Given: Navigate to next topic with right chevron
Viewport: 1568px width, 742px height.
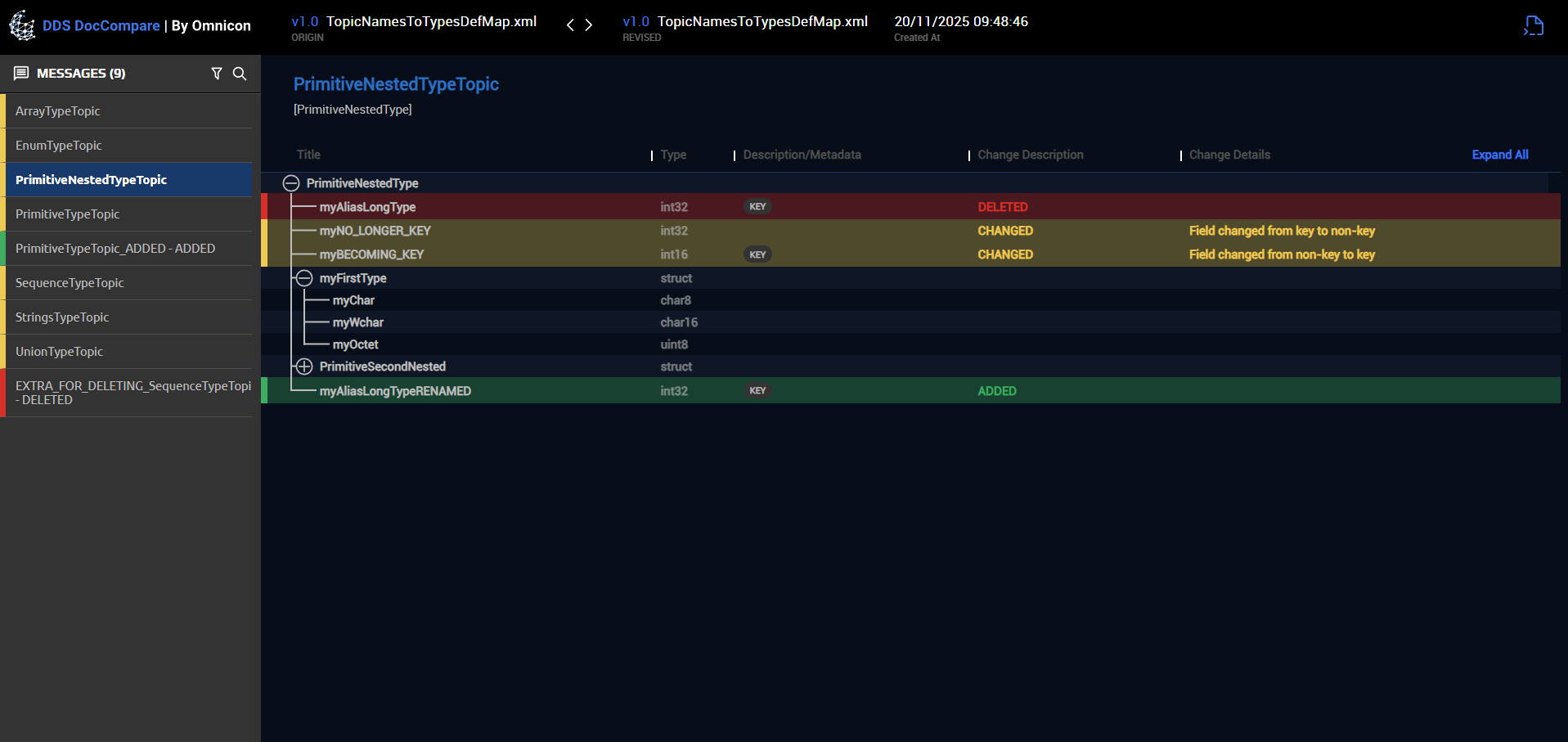Looking at the screenshot, I should pyautogui.click(x=589, y=25).
